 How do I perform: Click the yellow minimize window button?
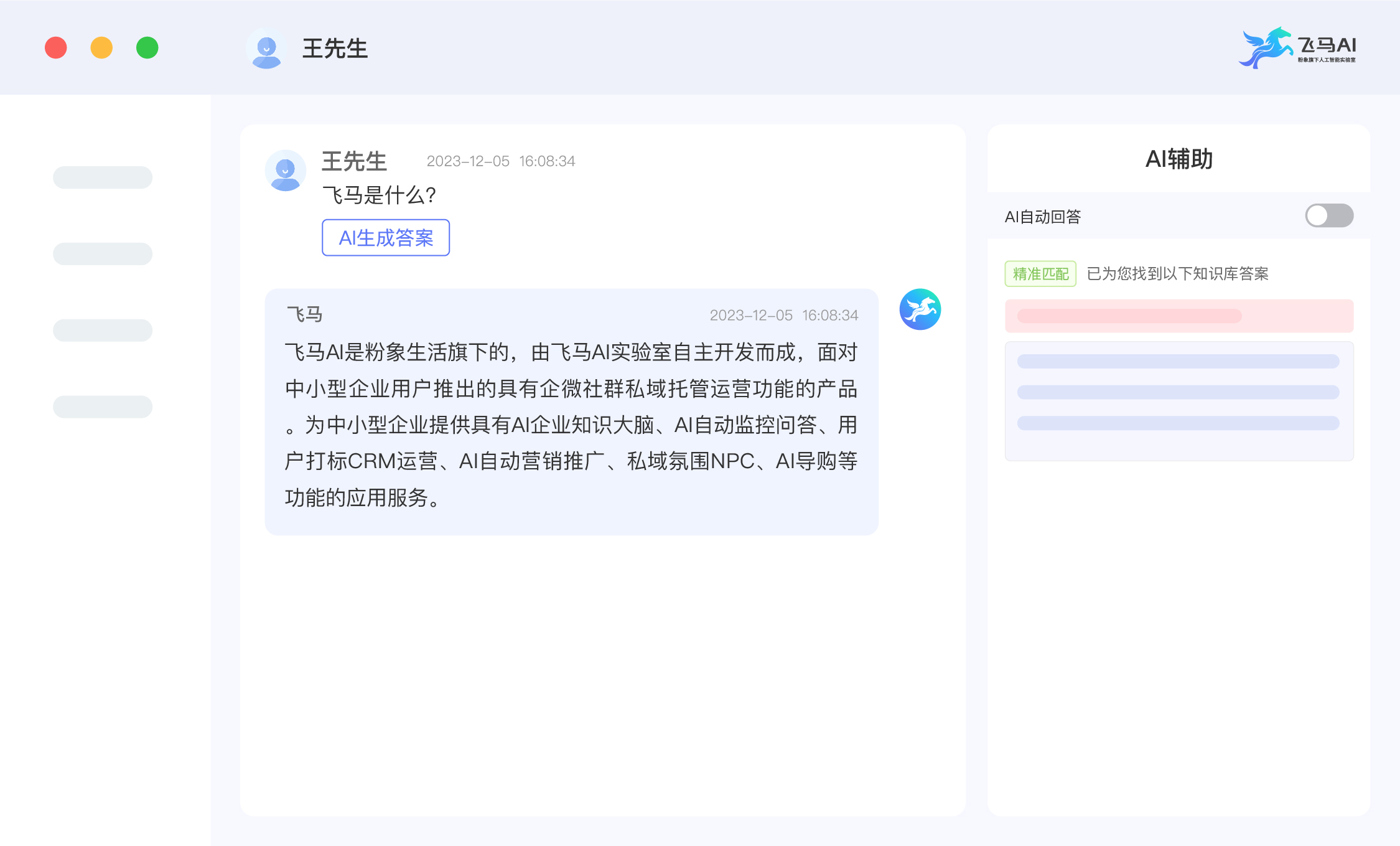tap(101, 48)
